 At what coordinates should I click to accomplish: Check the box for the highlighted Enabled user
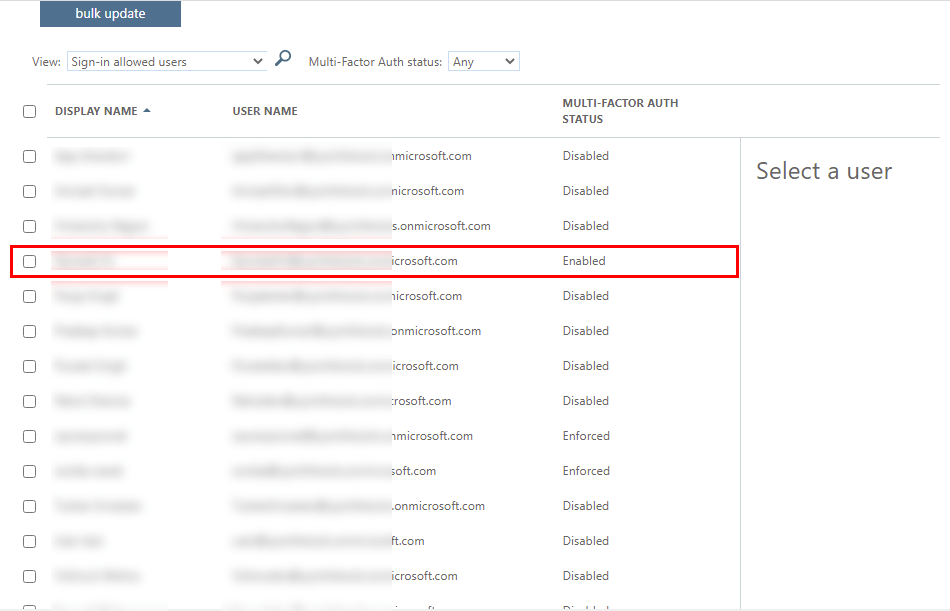tap(30, 261)
